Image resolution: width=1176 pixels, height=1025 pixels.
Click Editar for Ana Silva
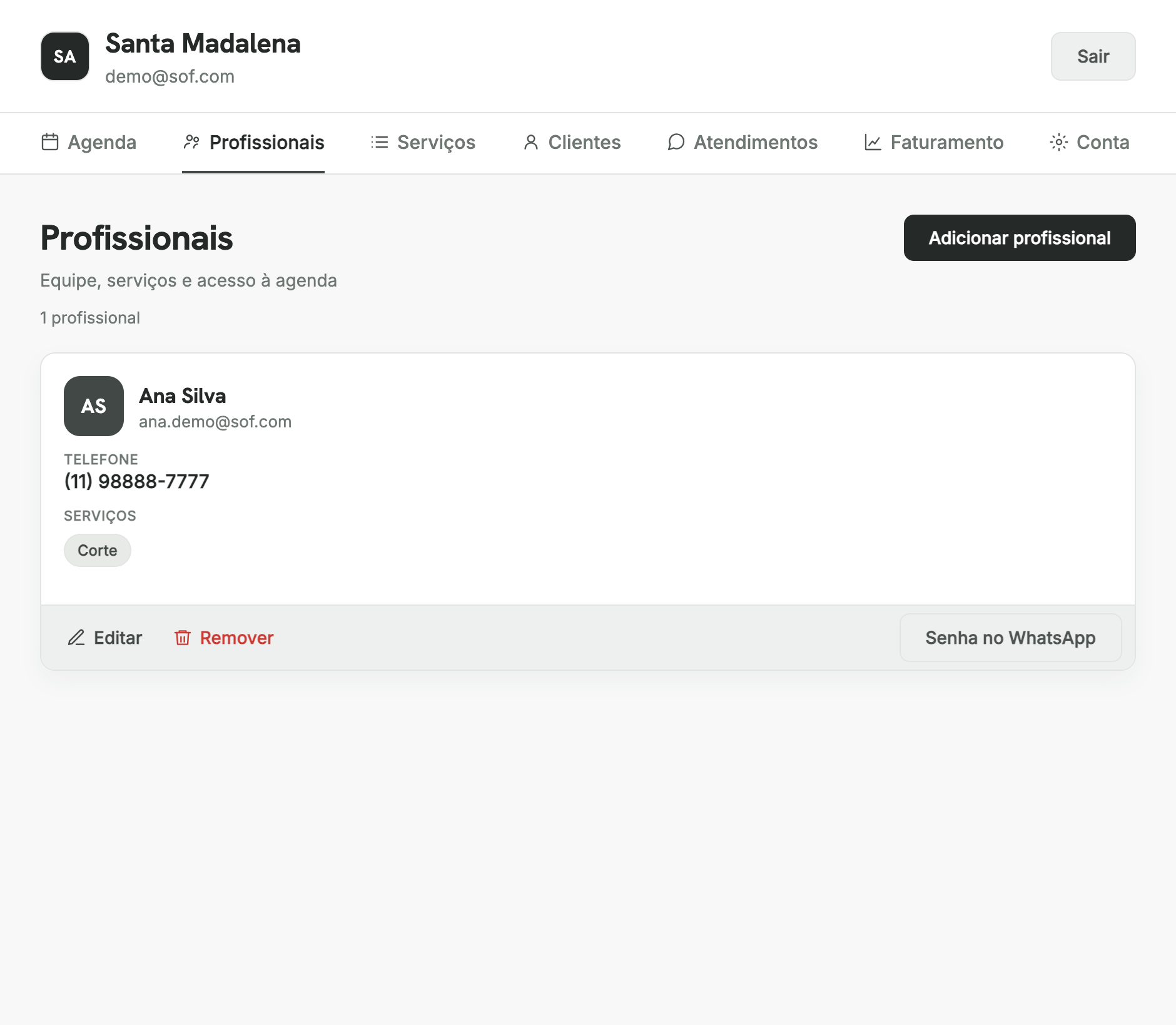pos(104,638)
